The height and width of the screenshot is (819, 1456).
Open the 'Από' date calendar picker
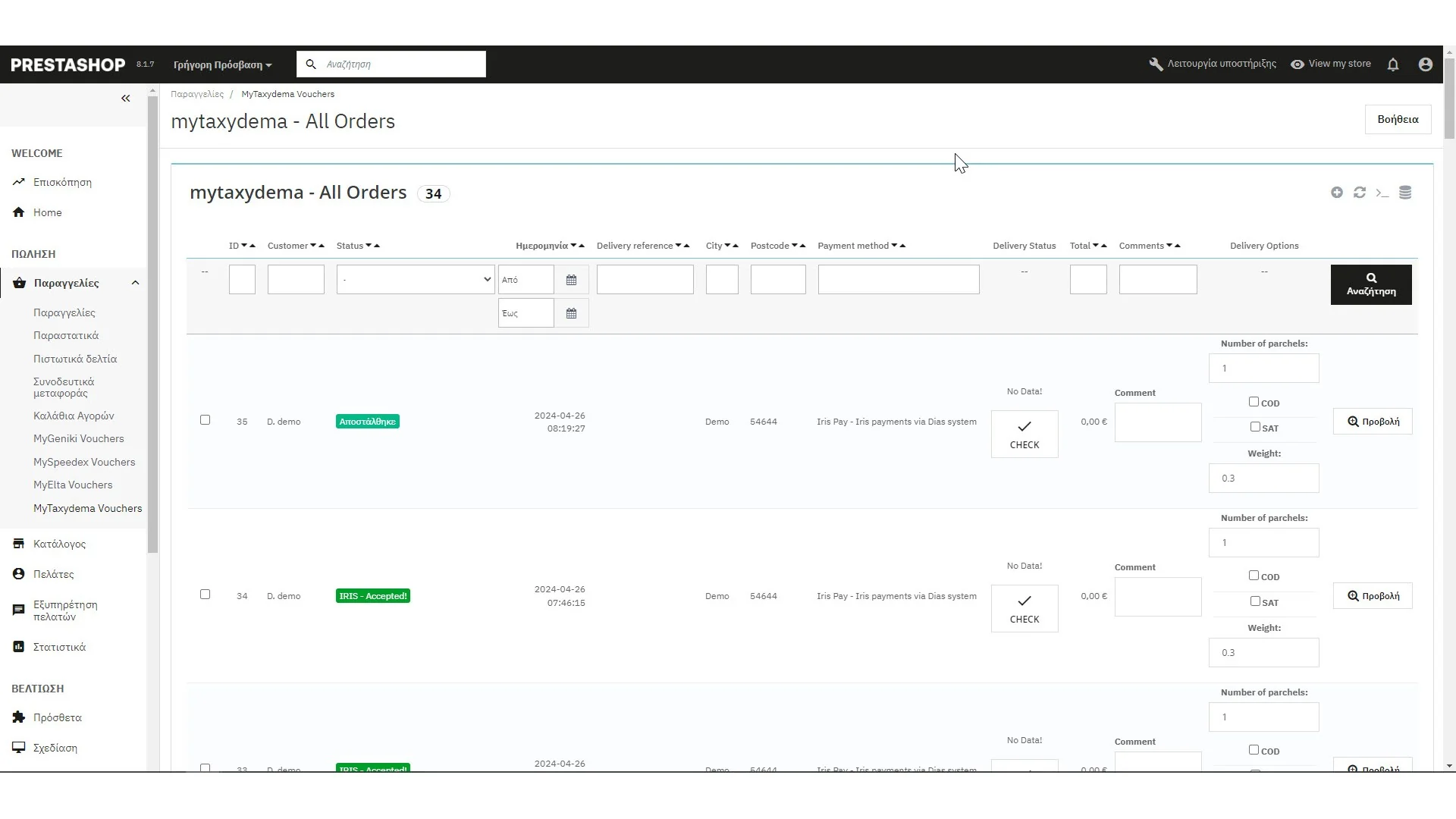pyautogui.click(x=571, y=280)
